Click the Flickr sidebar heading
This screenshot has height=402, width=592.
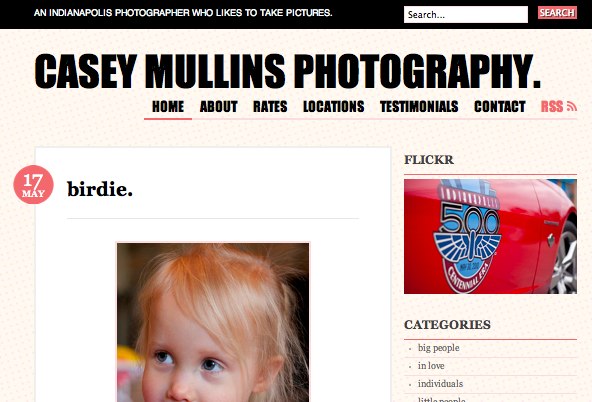429,160
